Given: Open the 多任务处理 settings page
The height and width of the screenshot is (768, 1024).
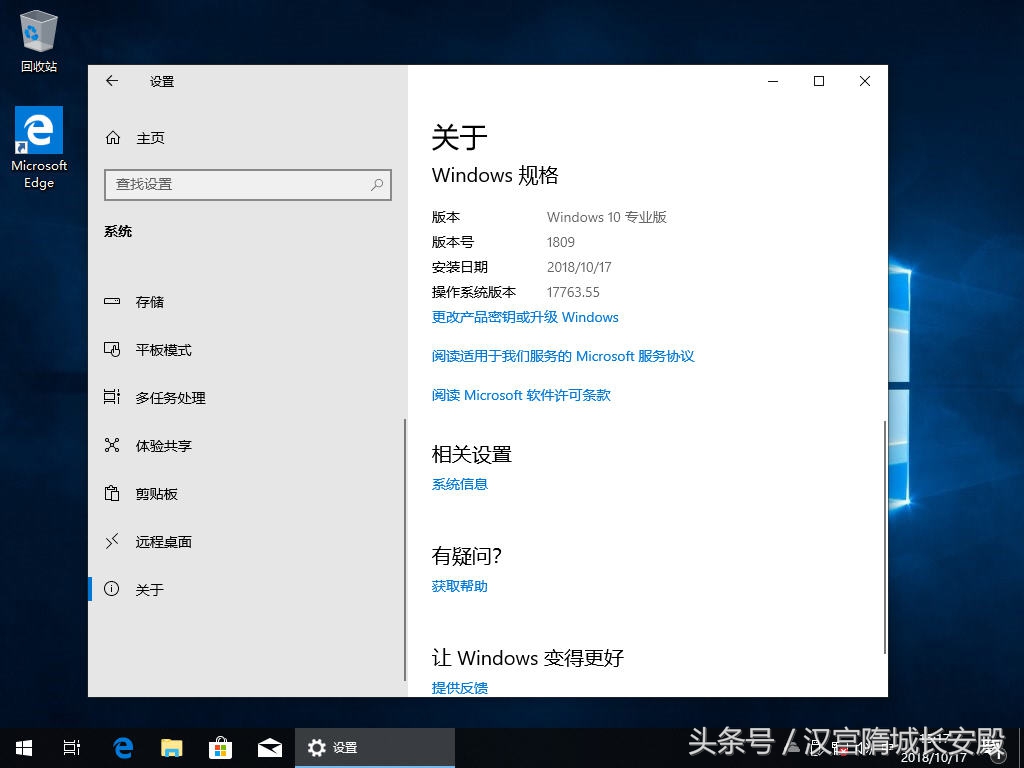Looking at the screenshot, I should [246, 398].
